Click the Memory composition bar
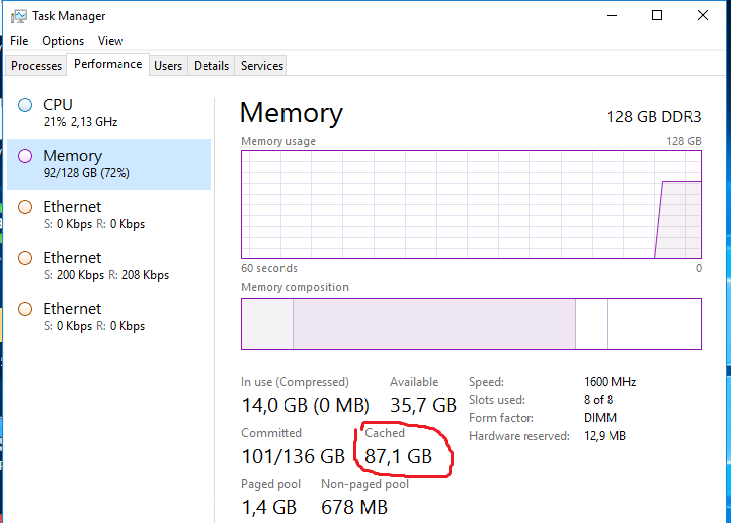 click(471, 324)
